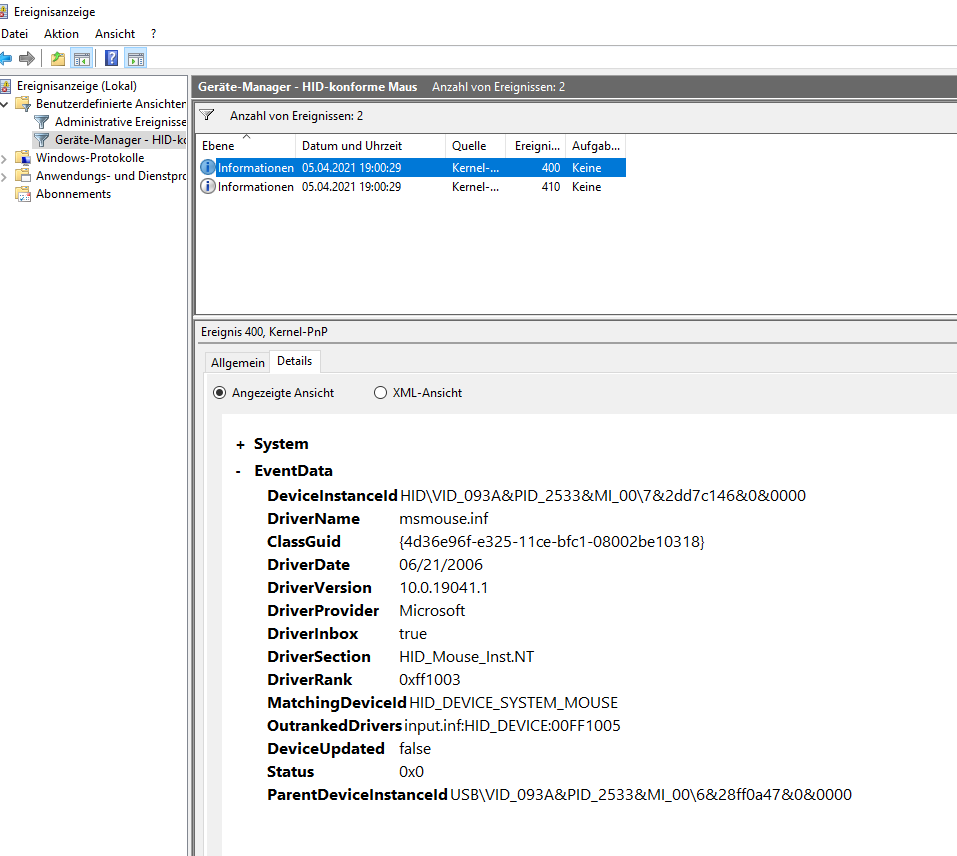
Task: Click the ClassGuid value
Action: [552, 541]
